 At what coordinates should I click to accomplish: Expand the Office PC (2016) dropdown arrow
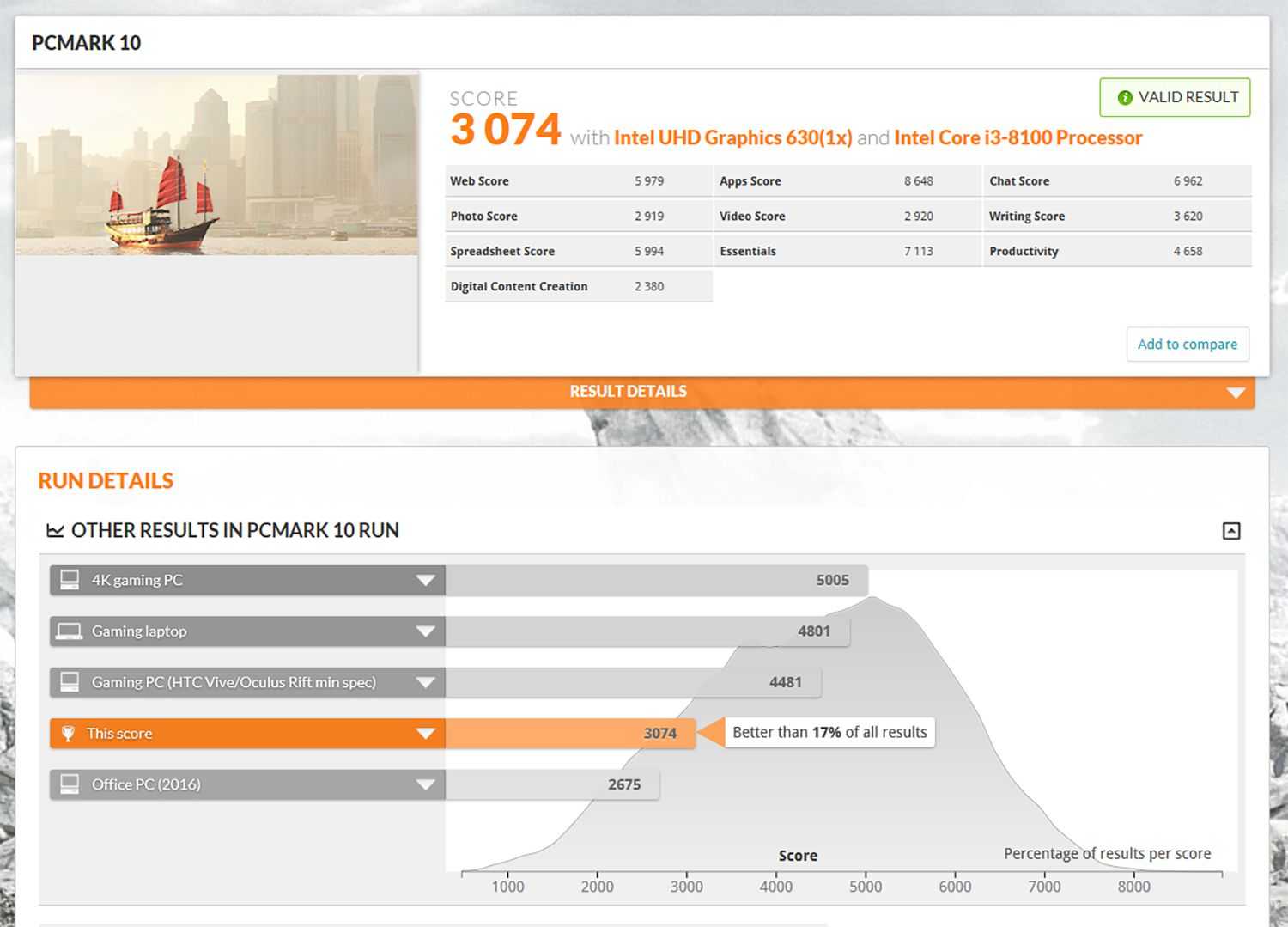pos(425,784)
